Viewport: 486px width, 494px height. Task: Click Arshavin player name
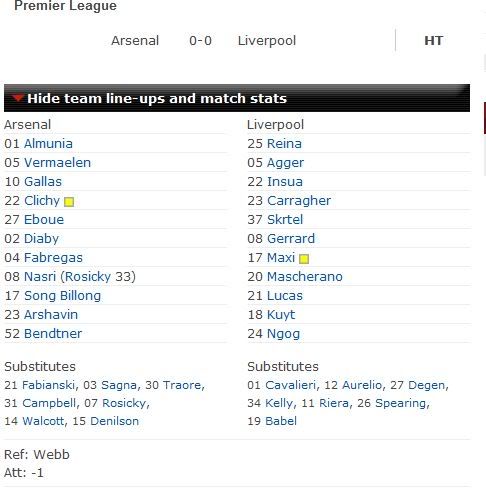pyautogui.click(x=51, y=315)
